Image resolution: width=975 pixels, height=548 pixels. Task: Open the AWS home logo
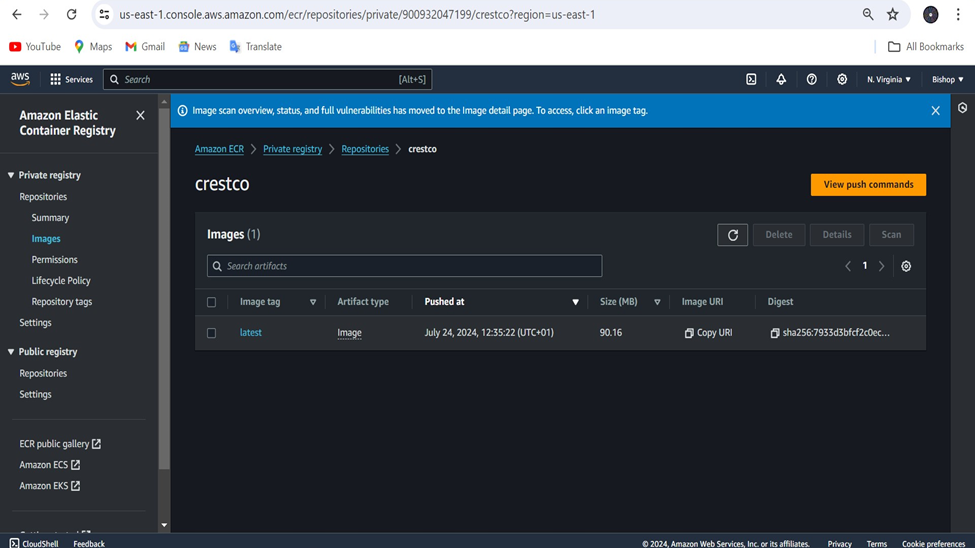pos(20,79)
